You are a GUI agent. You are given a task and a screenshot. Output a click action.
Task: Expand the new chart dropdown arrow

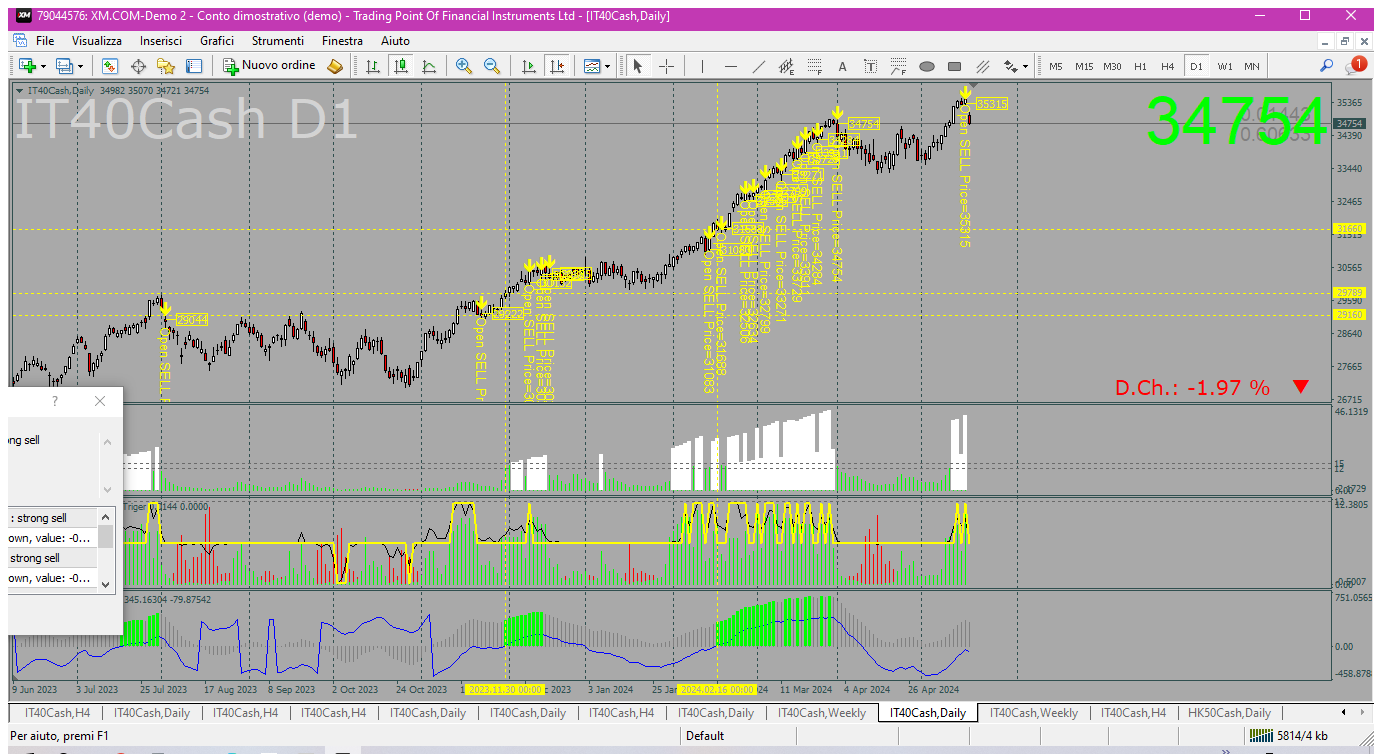tap(43, 66)
